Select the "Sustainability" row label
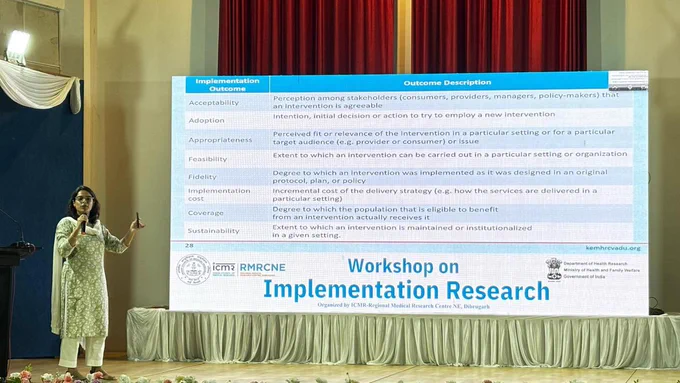The image size is (680, 383). 213,231
